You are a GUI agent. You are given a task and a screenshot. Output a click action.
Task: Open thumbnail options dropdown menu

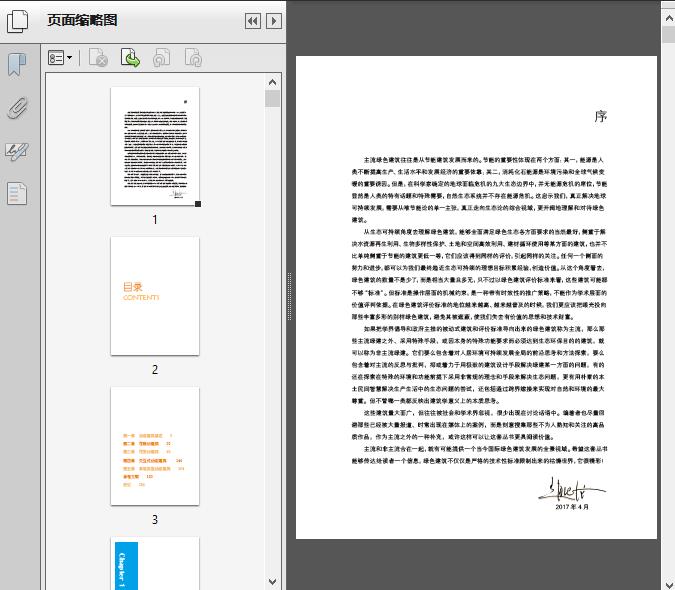pos(60,58)
